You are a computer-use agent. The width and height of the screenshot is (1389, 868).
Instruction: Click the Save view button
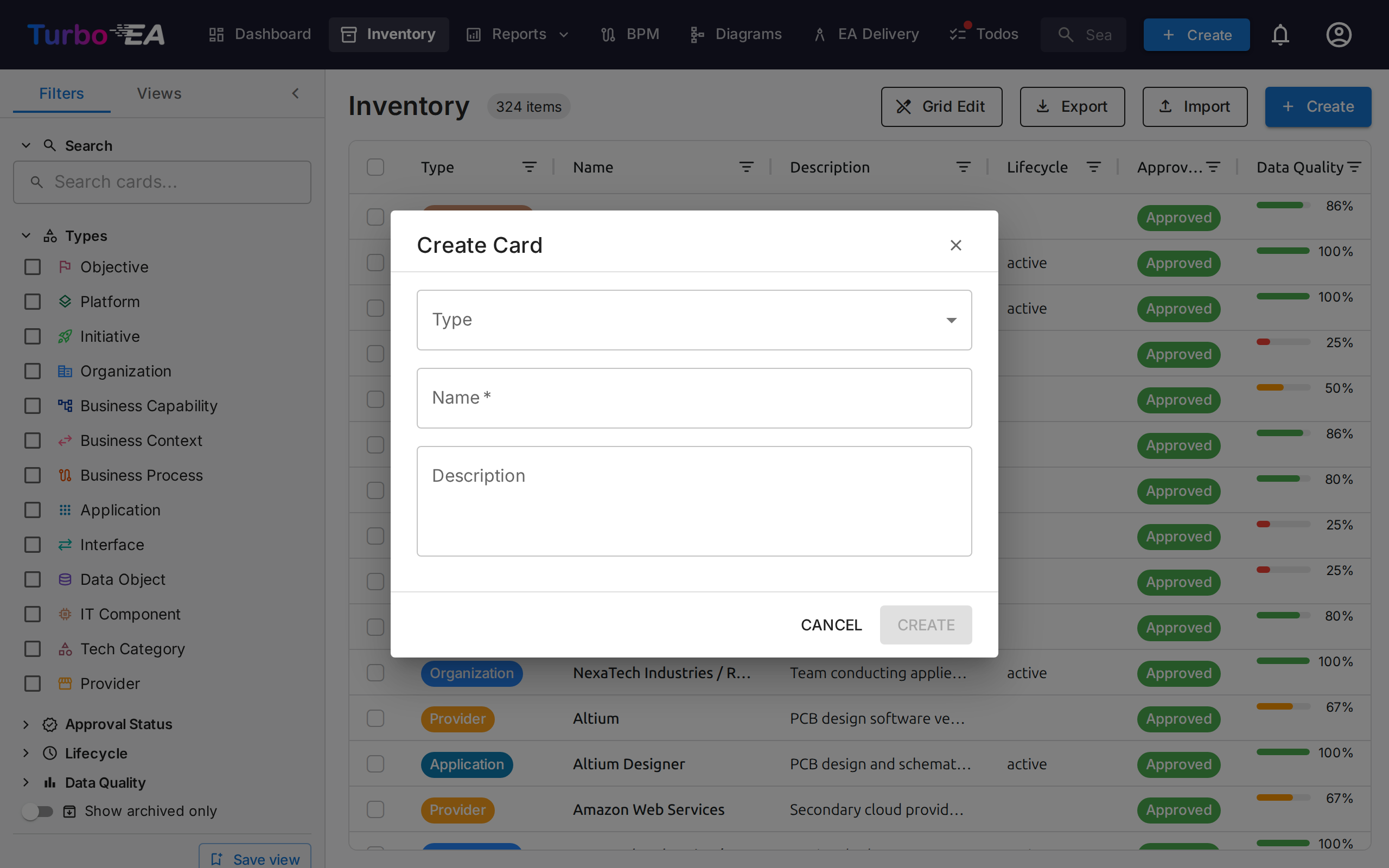coord(254,858)
